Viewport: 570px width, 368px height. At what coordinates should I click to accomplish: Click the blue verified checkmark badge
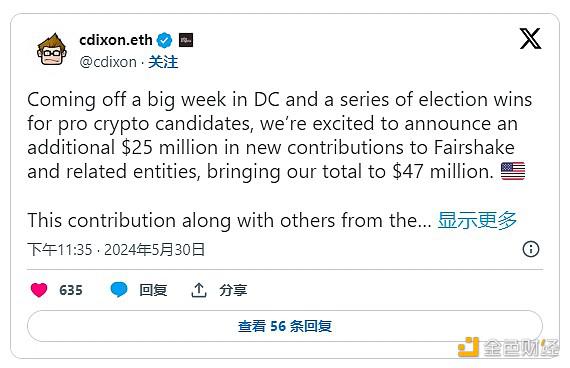coord(164,40)
